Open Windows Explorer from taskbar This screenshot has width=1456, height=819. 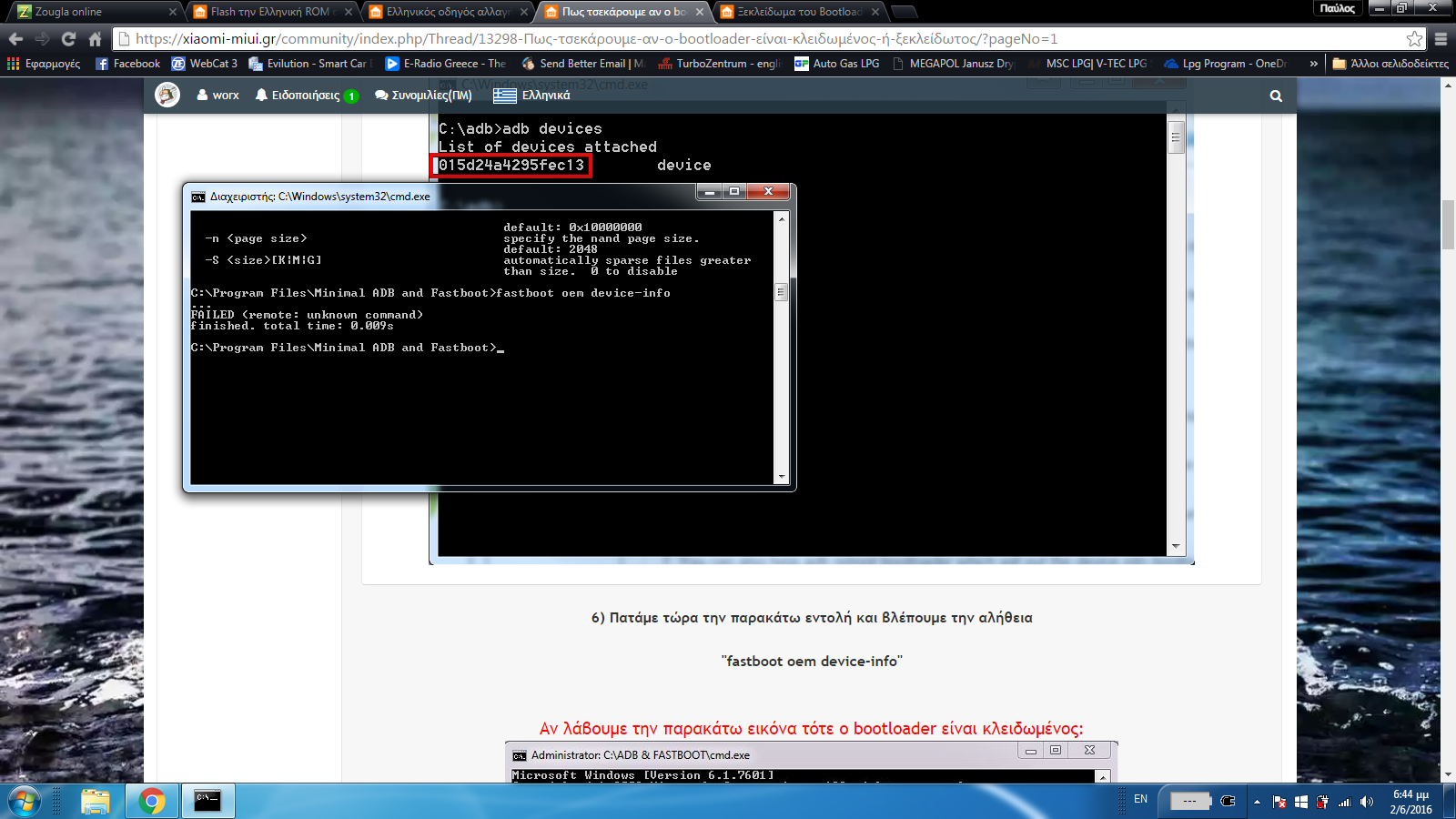pos(96,801)
